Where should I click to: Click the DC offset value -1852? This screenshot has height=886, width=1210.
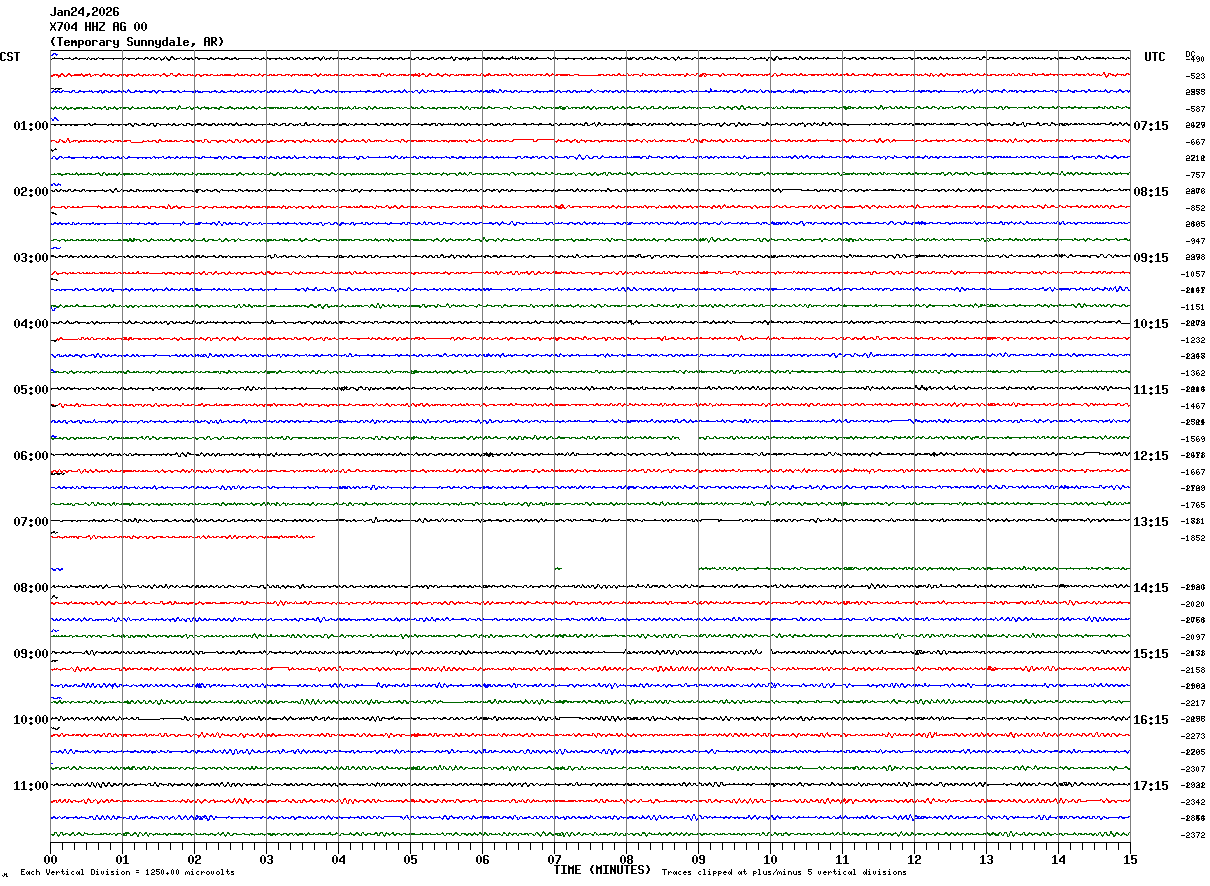pos(1194,538)
